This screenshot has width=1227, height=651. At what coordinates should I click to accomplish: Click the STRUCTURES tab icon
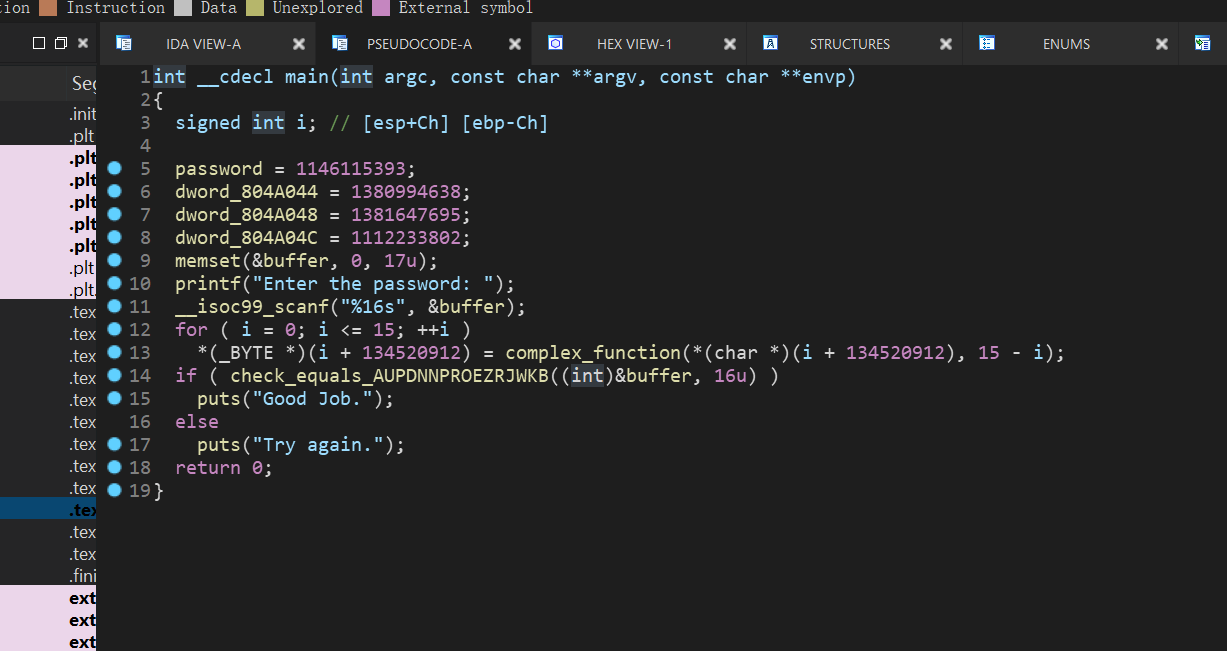pos(771,43)
